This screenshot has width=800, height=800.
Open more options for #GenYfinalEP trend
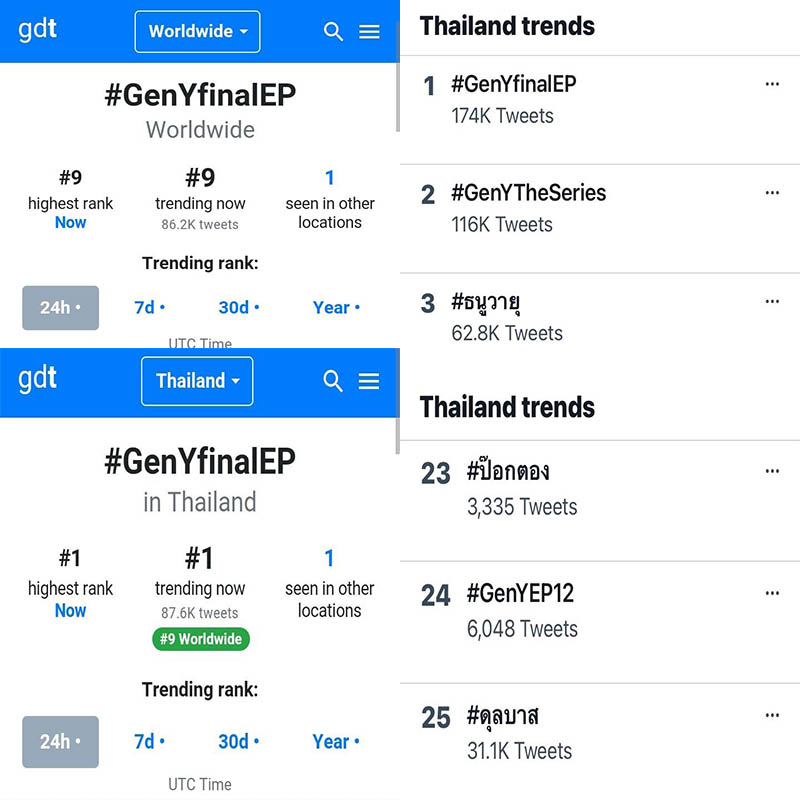[771, 85]
